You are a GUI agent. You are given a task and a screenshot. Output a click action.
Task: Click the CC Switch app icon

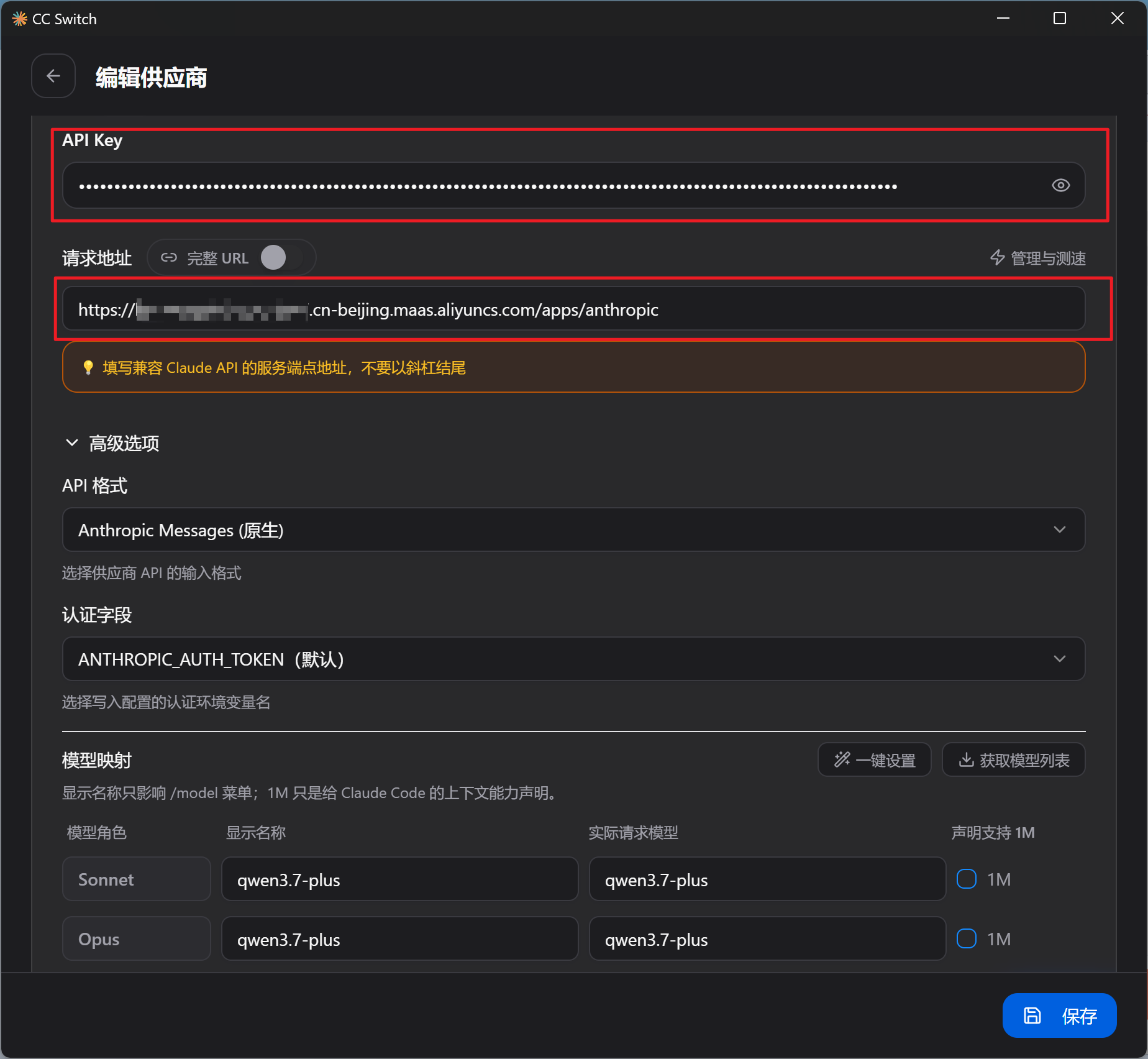point(19,19)
